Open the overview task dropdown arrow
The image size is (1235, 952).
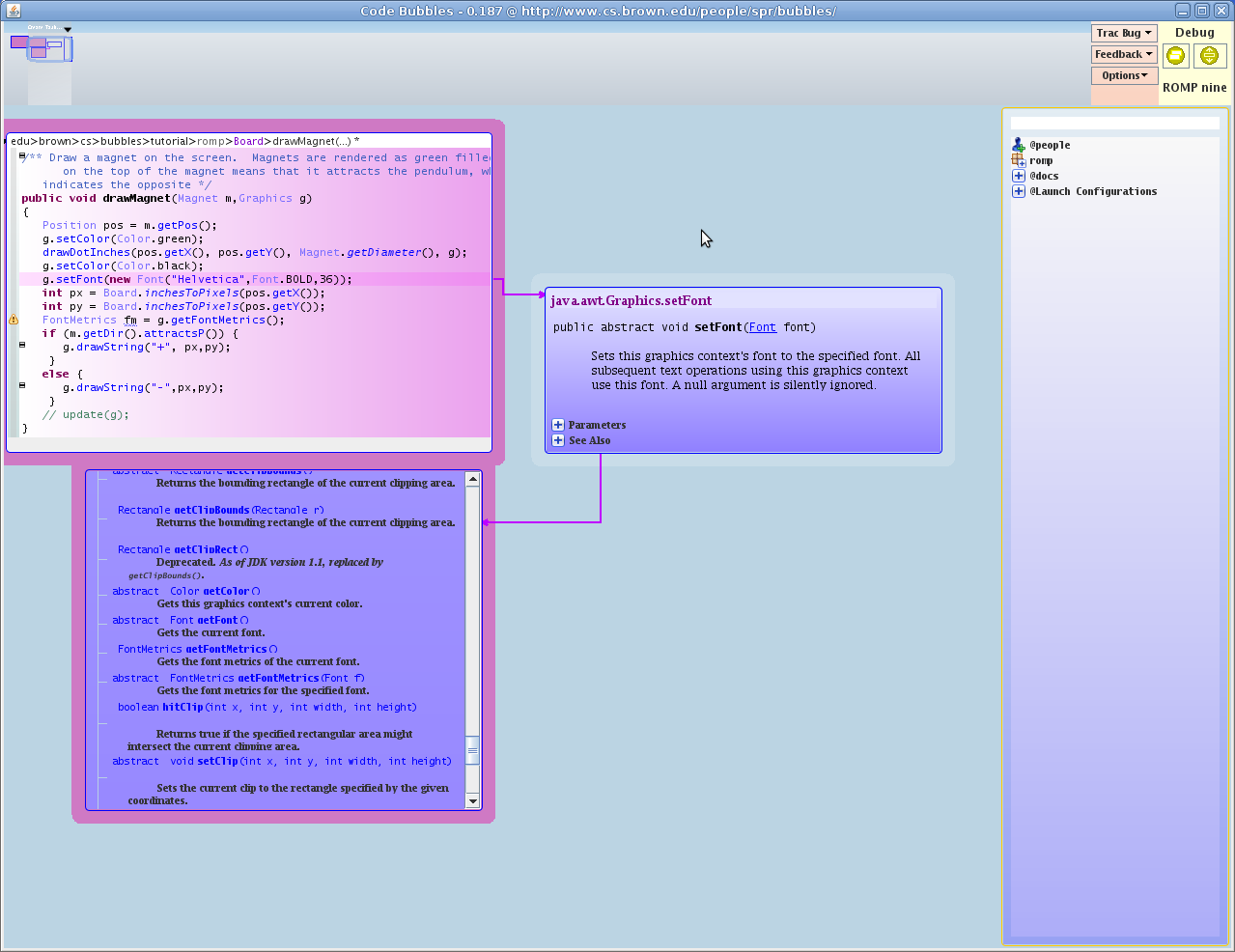(68, 29)
